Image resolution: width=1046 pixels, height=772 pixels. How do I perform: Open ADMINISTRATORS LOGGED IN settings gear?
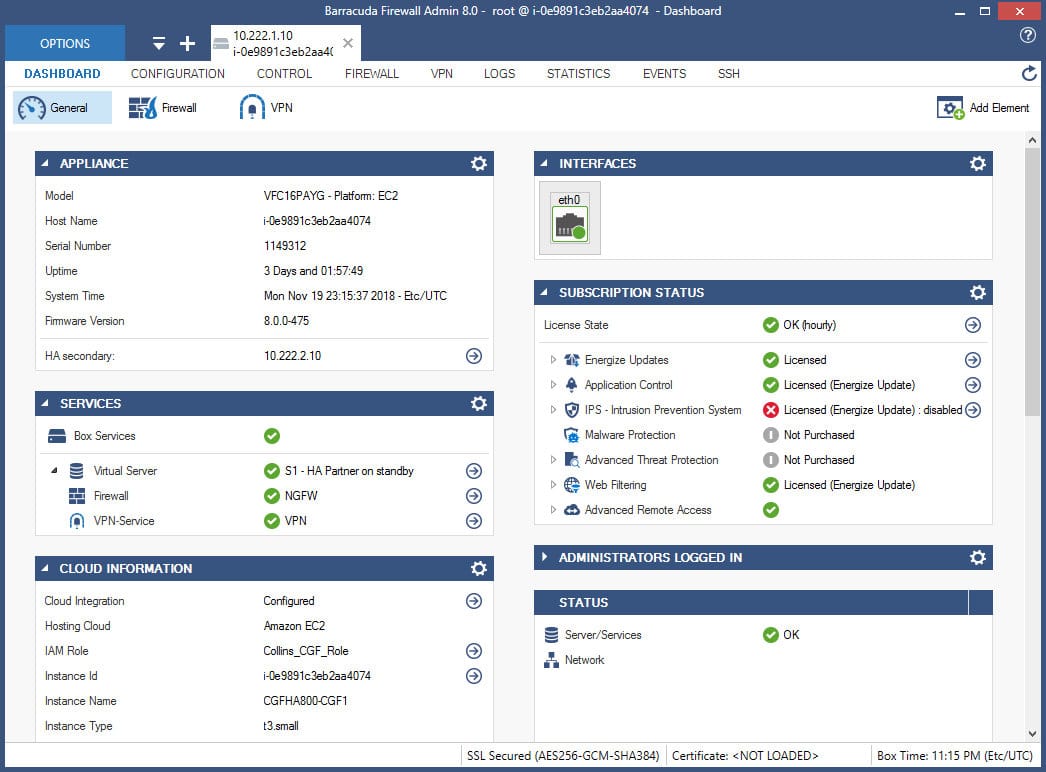(978, 557)
